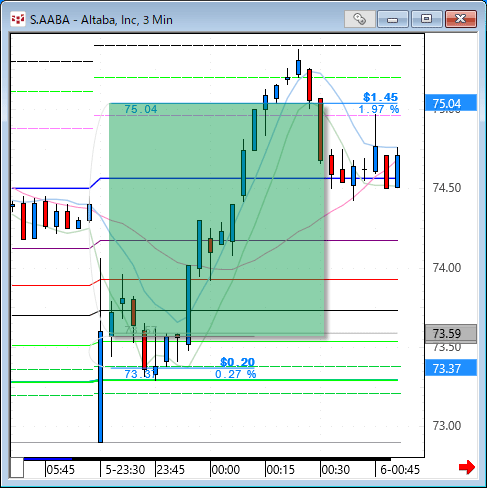This screenshot has height=488, width=487.
Task: Click the 00:00 time axis label
Action: tap(226, 470)
